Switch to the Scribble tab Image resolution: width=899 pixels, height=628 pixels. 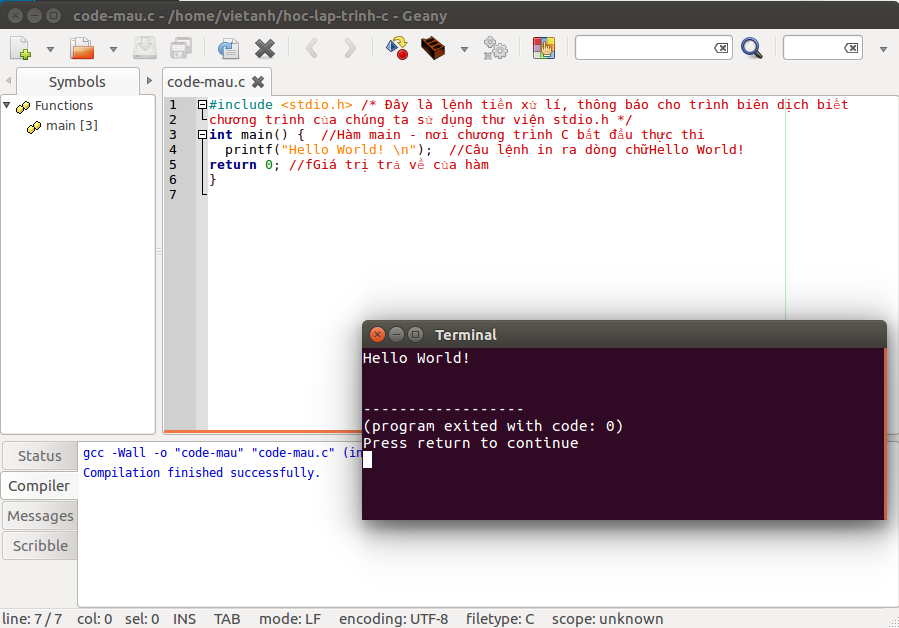click(x=40, y=546)
